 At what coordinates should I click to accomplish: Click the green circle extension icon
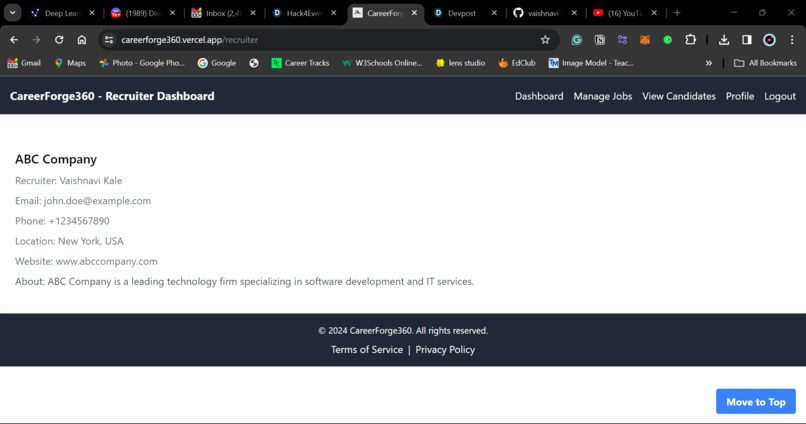[667, 40]
